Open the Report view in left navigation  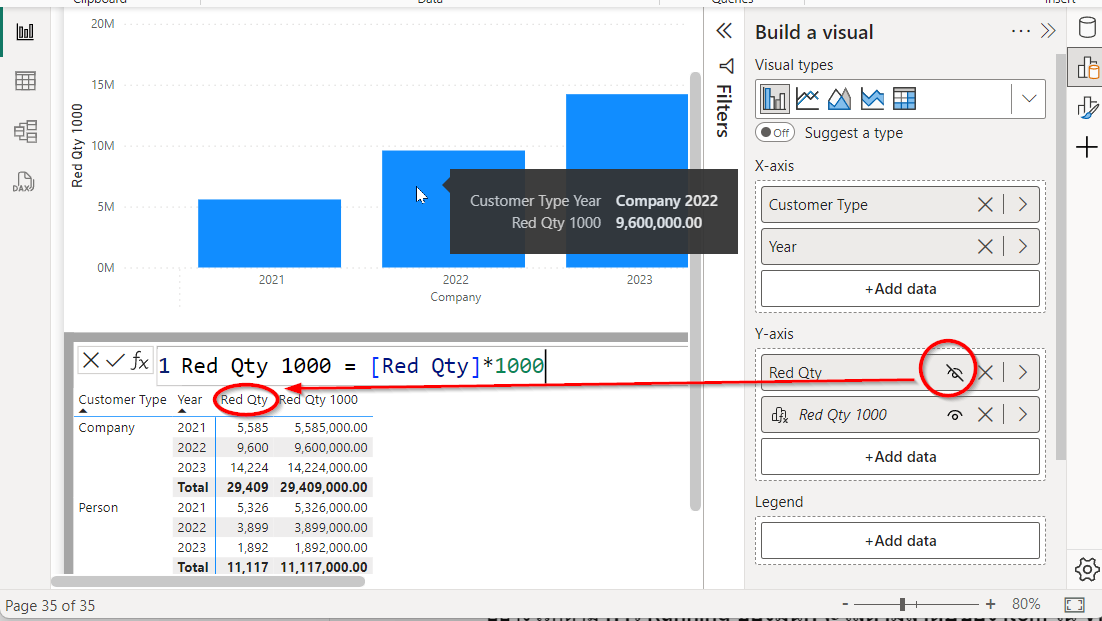click(24, 30)
